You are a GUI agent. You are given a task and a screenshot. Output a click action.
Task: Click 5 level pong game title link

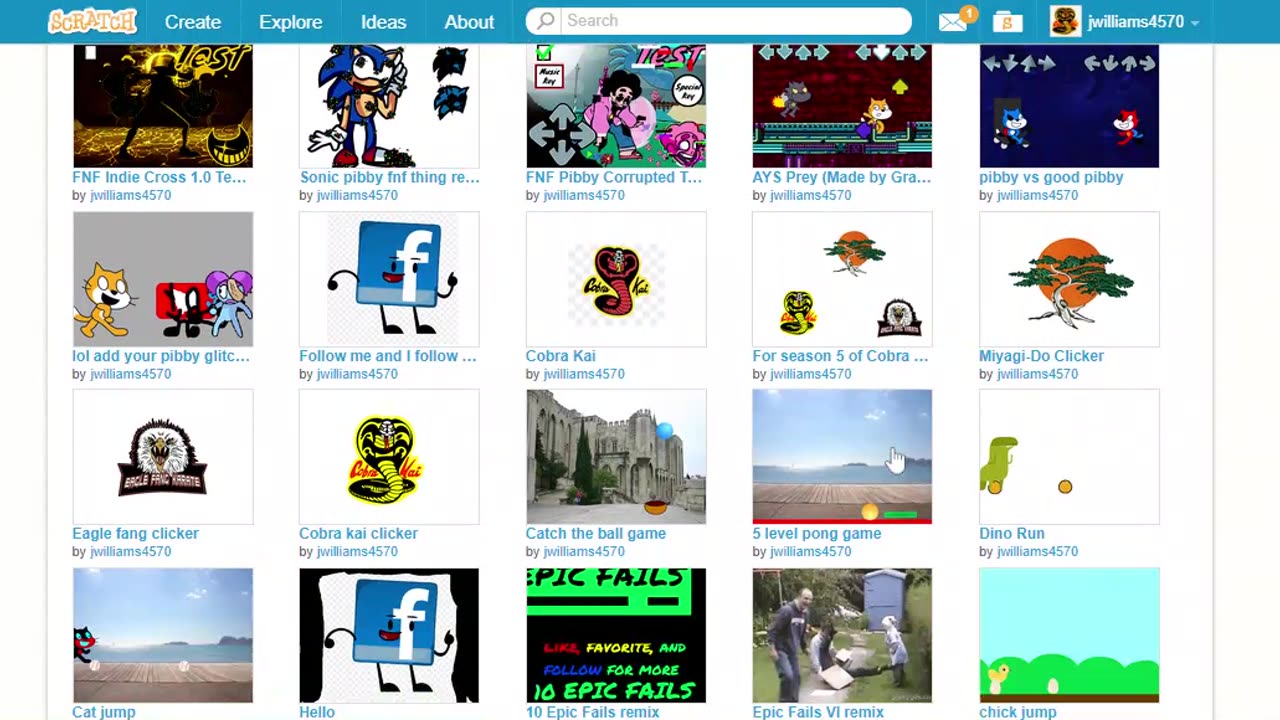click(x=816, y=534)
